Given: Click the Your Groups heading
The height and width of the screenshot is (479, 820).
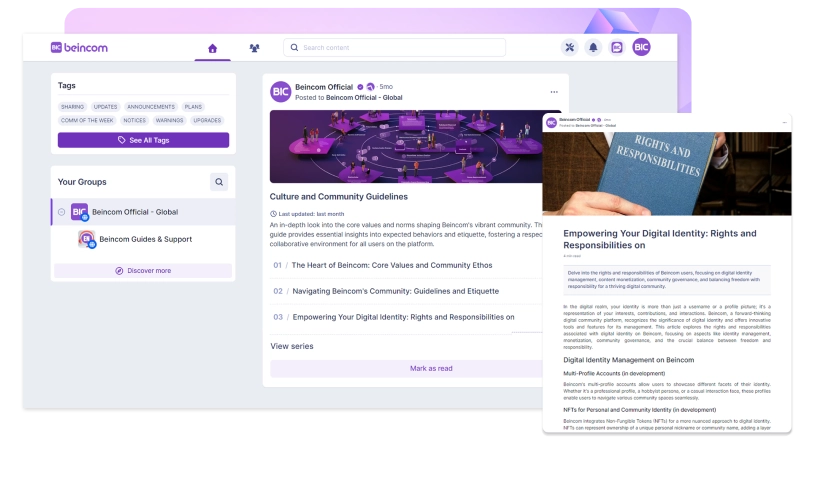Looking at the screenshot, I should [82, 182].
